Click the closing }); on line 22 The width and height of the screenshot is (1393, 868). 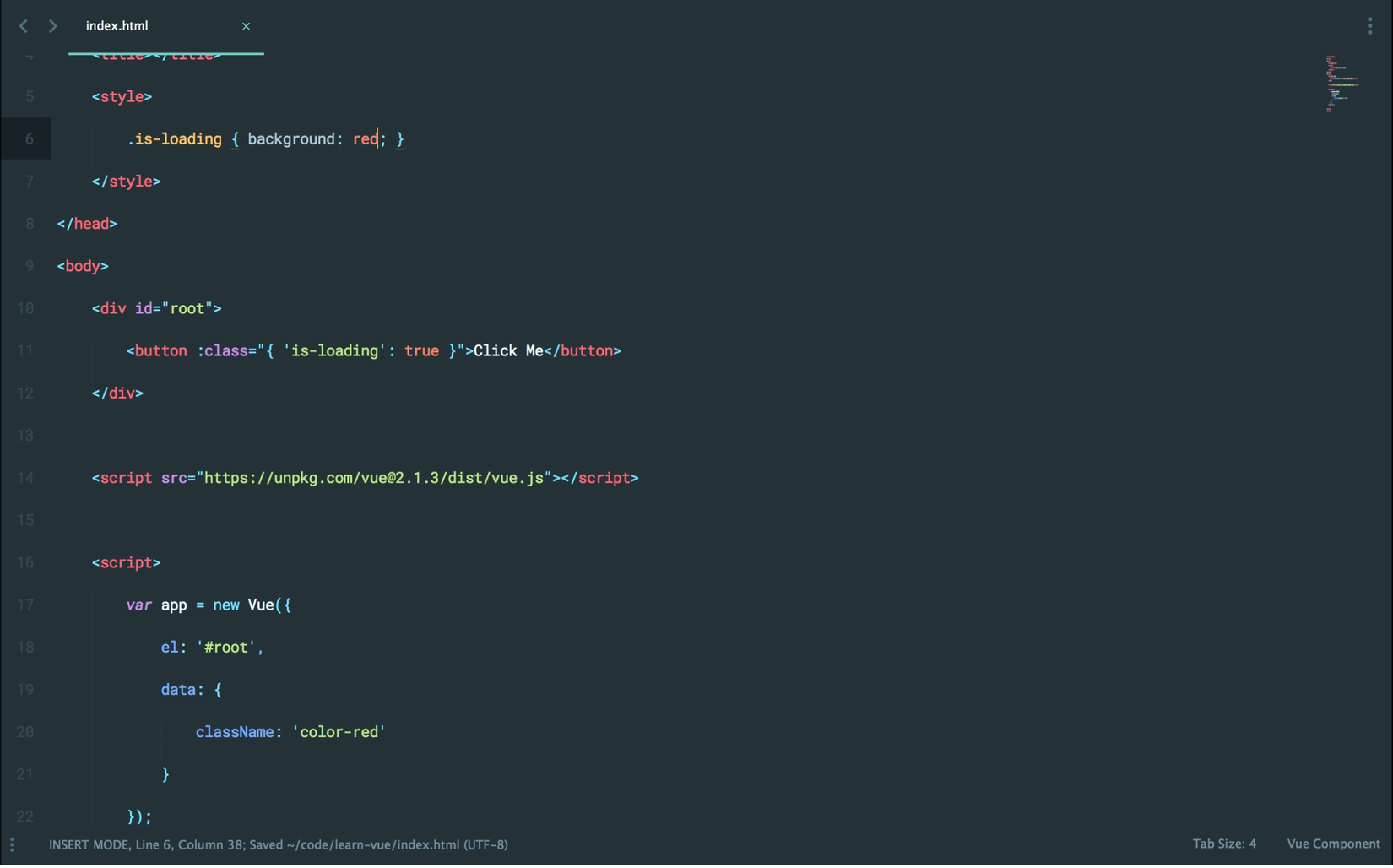click(x=139, y=816)
